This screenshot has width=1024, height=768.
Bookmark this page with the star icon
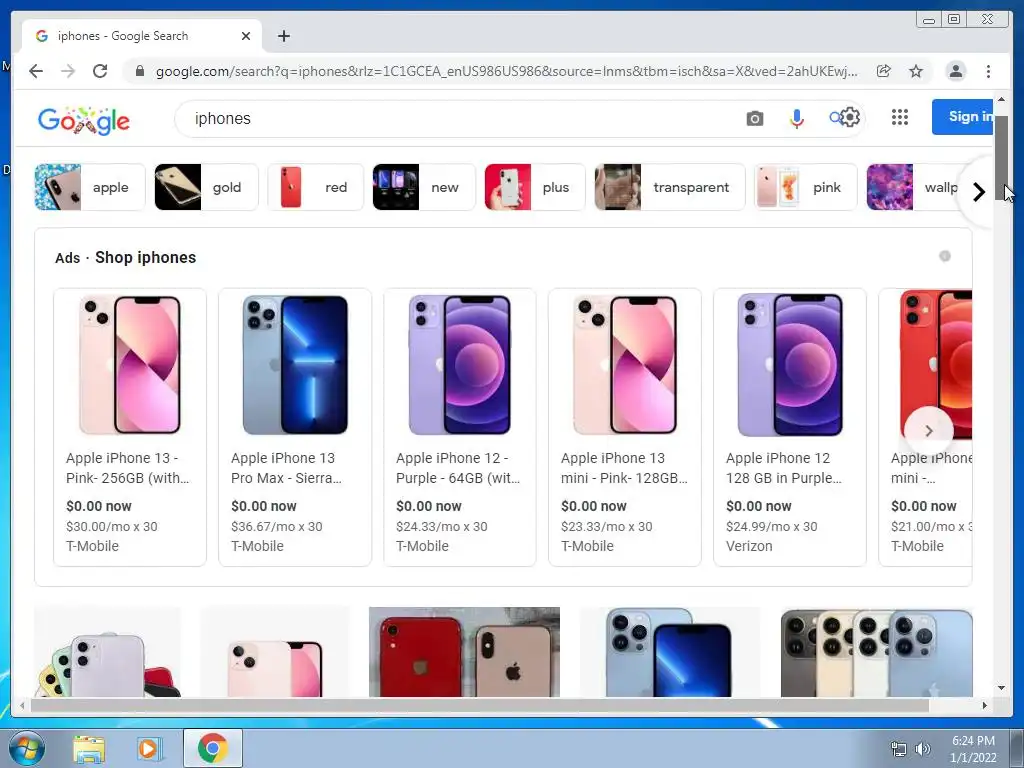(916, 71)
